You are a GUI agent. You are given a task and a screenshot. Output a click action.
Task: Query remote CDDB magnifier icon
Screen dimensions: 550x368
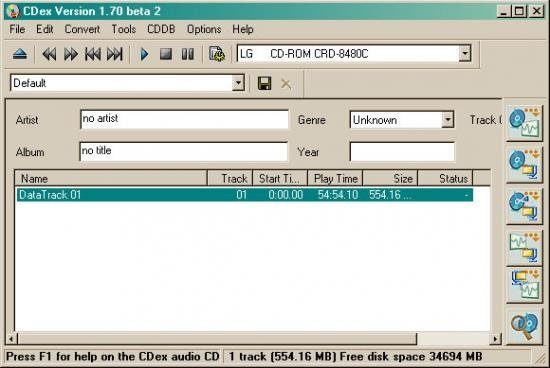[524, 326]
